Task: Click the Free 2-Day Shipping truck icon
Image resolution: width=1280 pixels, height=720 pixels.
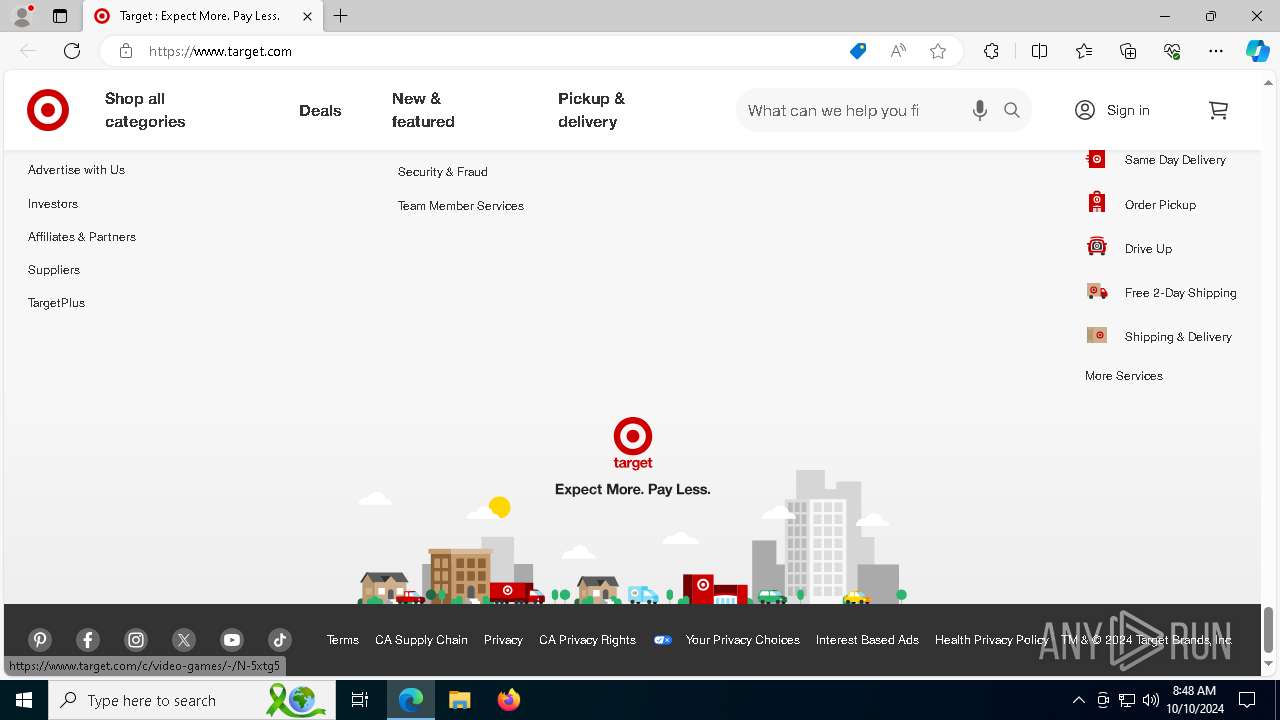Action: (1097, 291)
